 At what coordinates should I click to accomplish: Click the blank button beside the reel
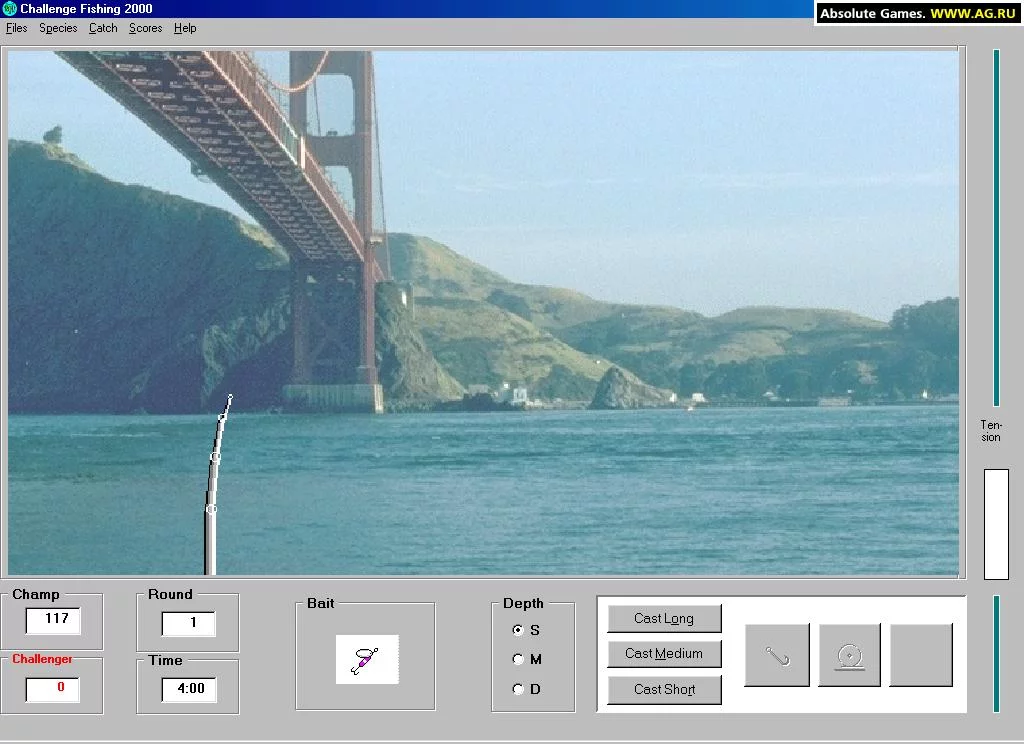tap(921, 655)
